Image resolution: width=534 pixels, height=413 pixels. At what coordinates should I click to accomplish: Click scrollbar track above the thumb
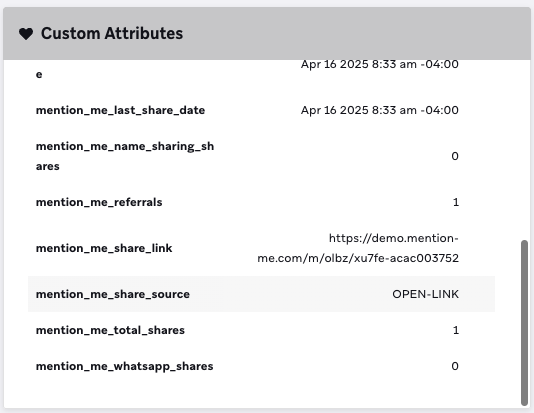[524, 150]
